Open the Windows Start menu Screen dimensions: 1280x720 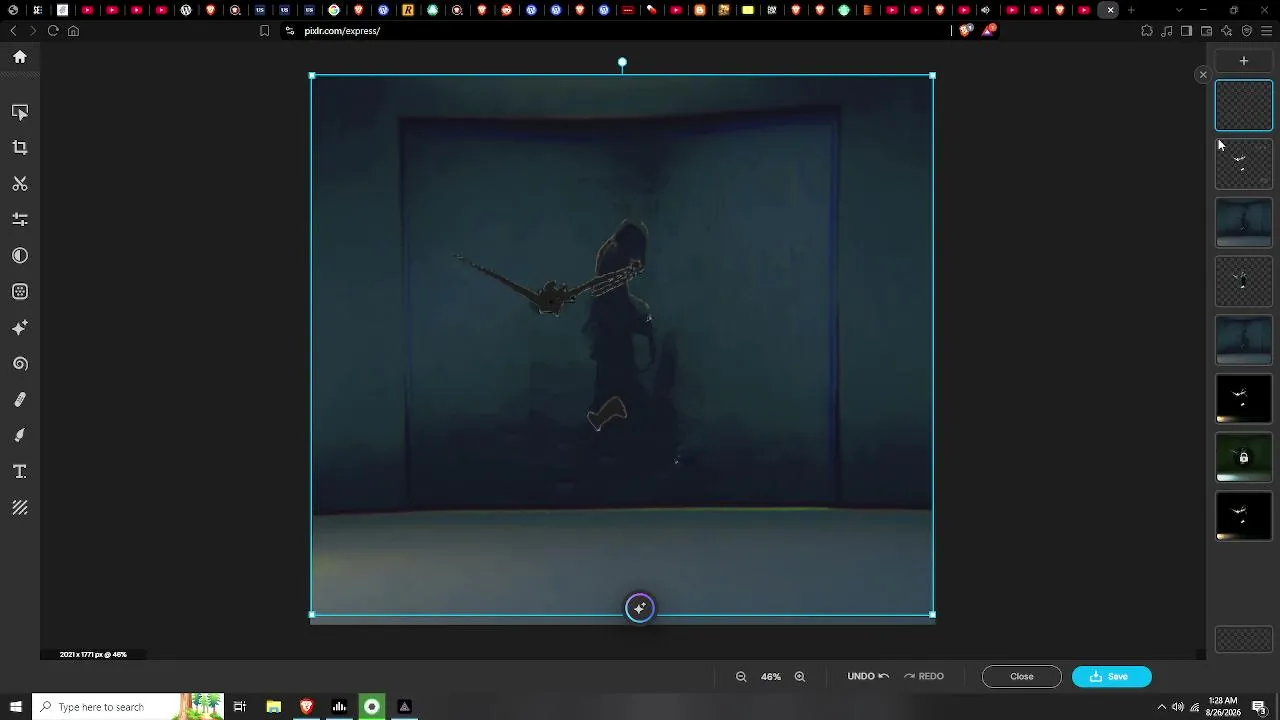pos(15,707)
